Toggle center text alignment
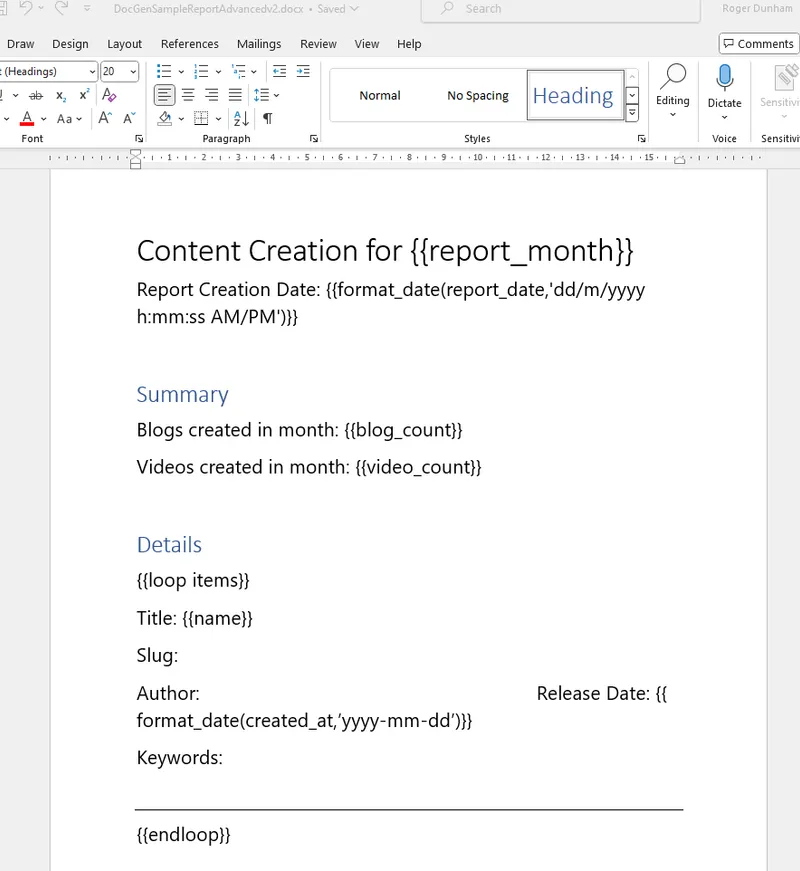Screen dimensions: 800x871 (x=188, y=95)
